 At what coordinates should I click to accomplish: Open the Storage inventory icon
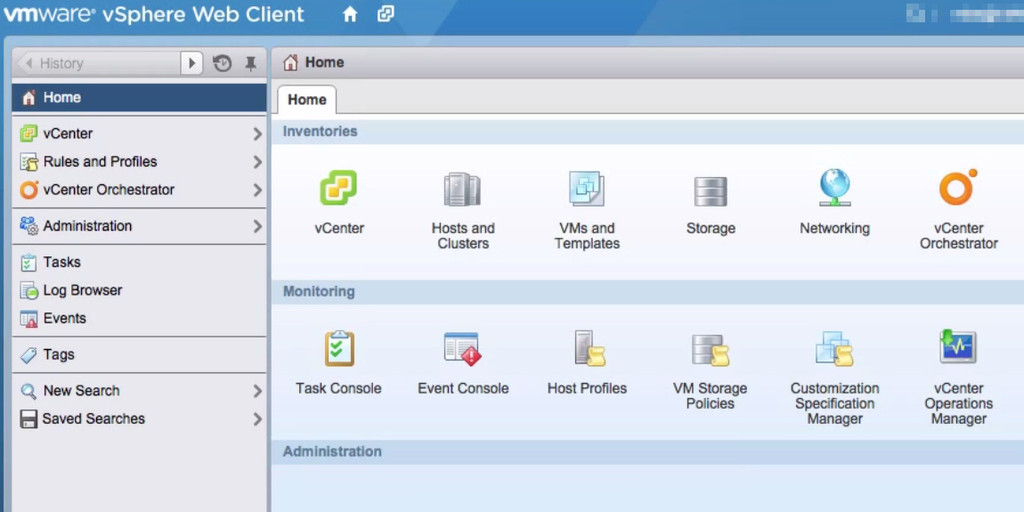click(711, 191)
